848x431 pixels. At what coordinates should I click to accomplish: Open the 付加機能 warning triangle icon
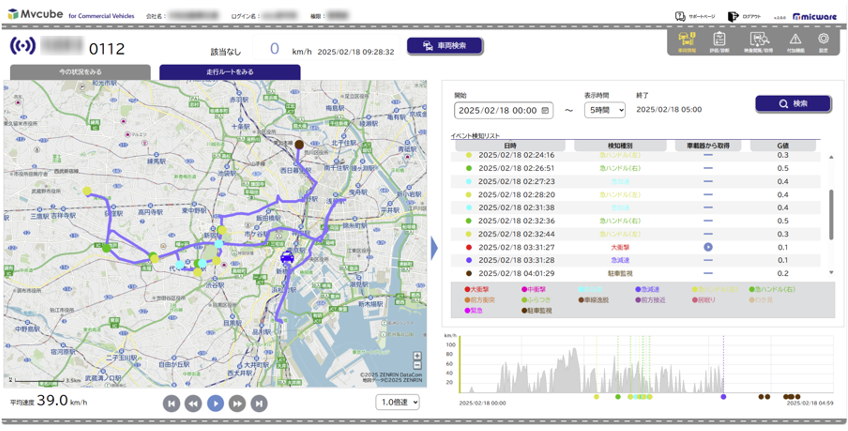pyautogui.click(x=796, y=41)
